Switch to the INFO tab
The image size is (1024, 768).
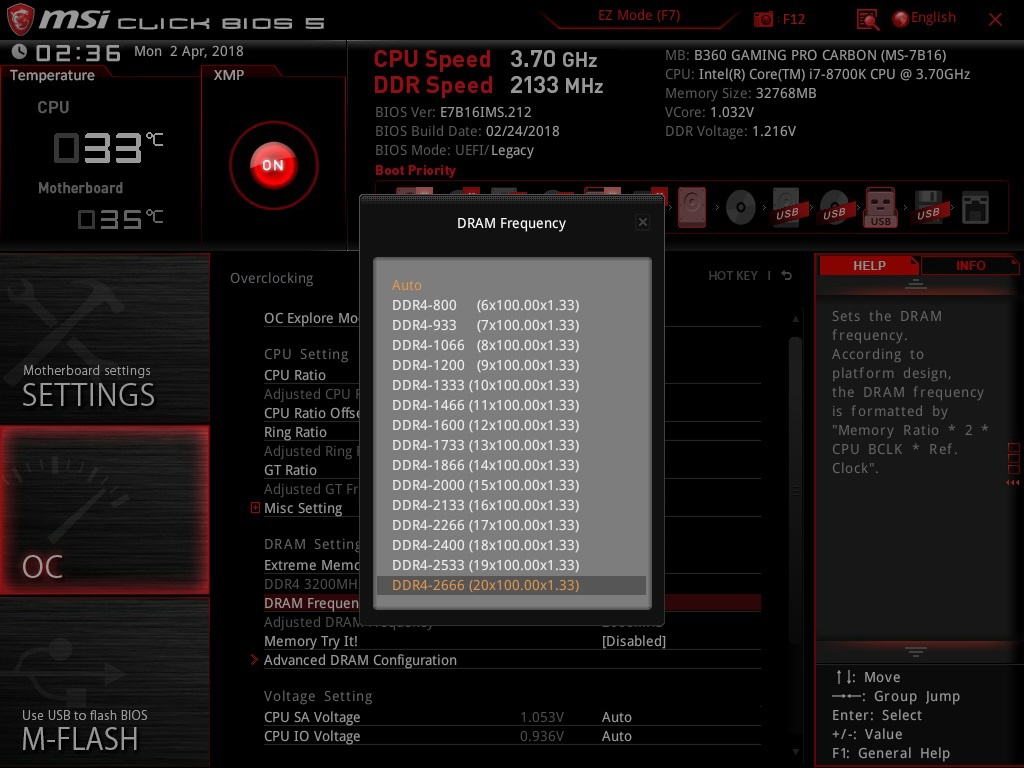point(970,265)
